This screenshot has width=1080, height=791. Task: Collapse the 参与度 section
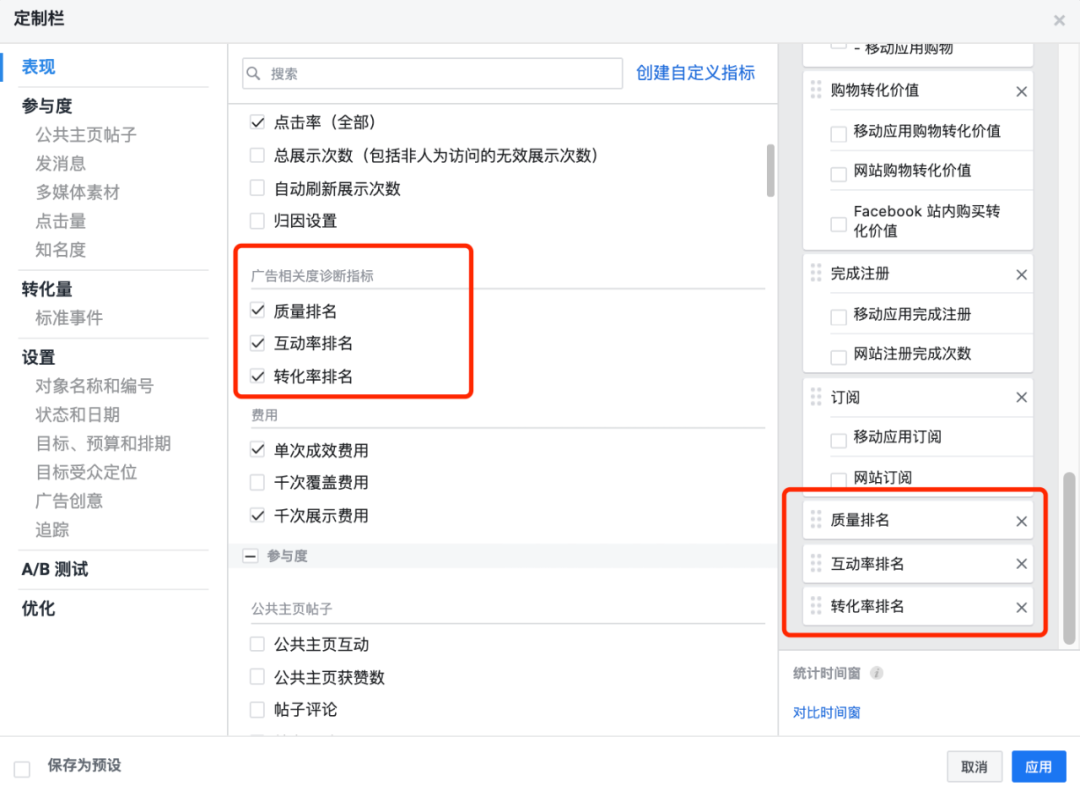(x=250, y=556)
